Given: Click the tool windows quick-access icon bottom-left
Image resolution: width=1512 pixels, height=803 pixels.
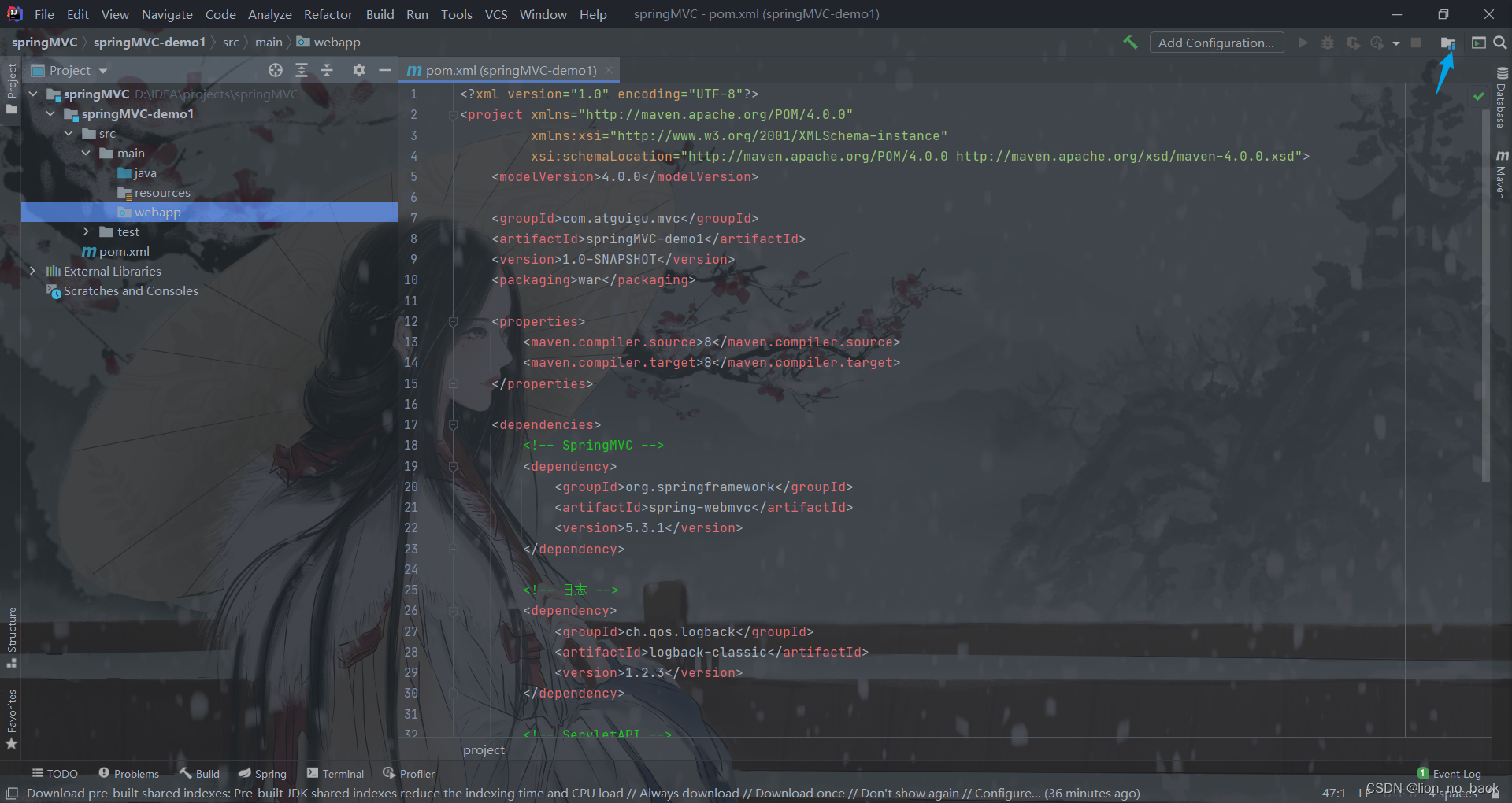Looking at the screenshot, I should [12, 793].
